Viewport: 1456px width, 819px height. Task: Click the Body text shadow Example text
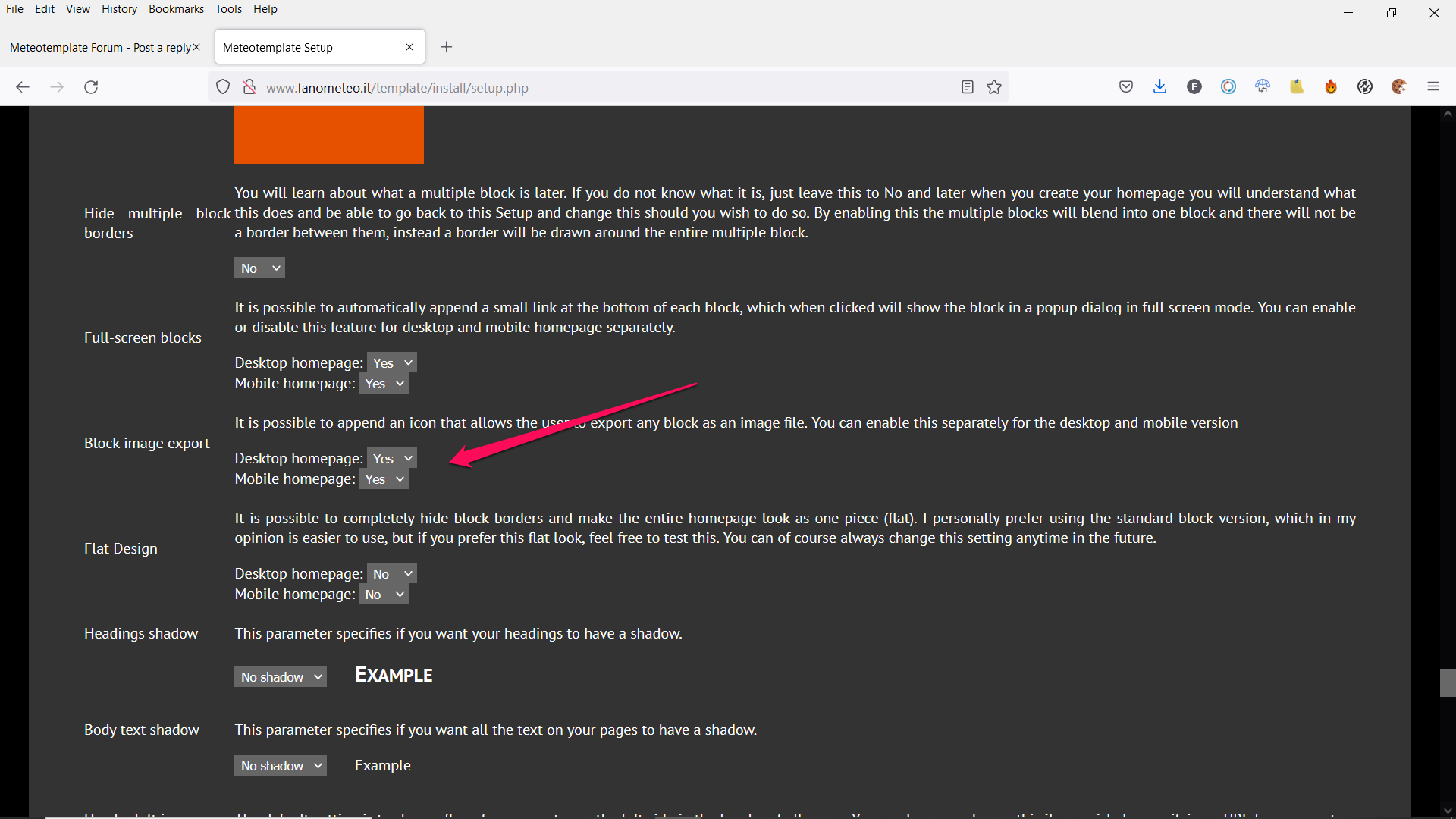[x=383, y=766]
